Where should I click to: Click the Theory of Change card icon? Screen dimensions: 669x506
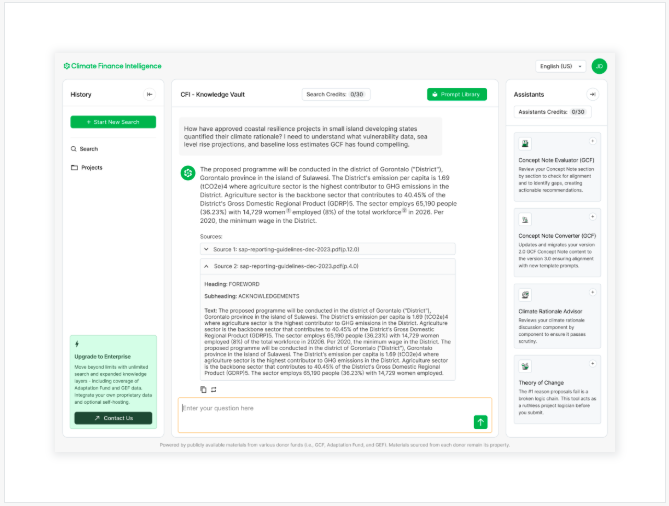click(525, 366)
